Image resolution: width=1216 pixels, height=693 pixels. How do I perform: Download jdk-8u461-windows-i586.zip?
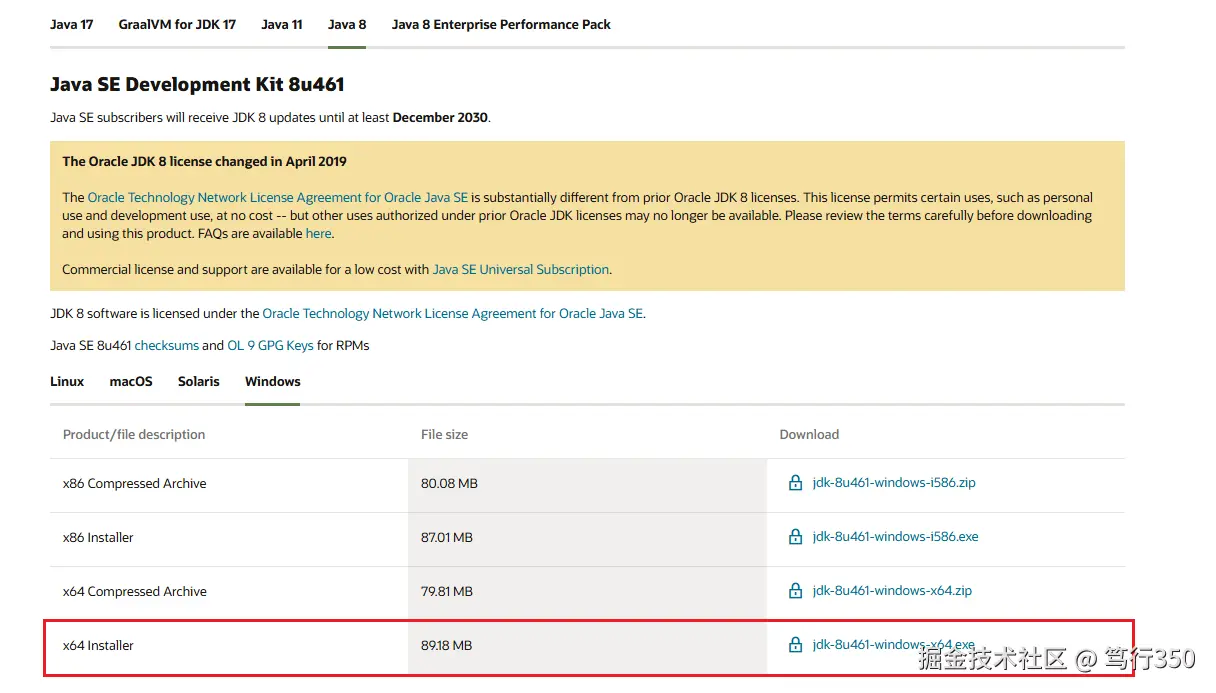tap(894, 483)
